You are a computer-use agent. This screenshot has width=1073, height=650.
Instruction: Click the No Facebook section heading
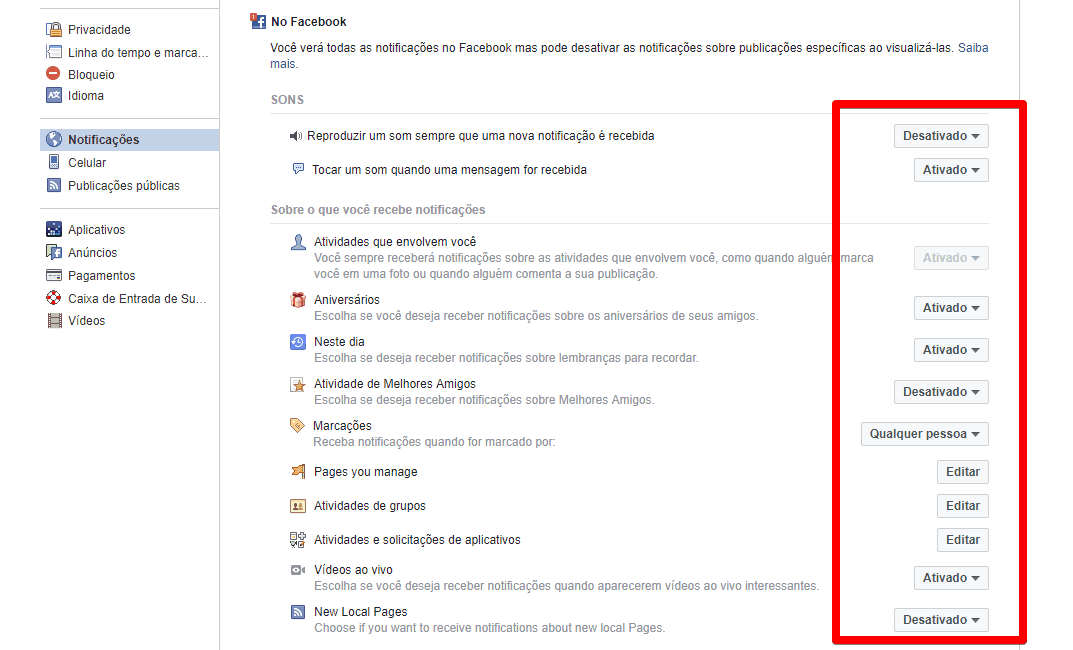coord(309,22)
